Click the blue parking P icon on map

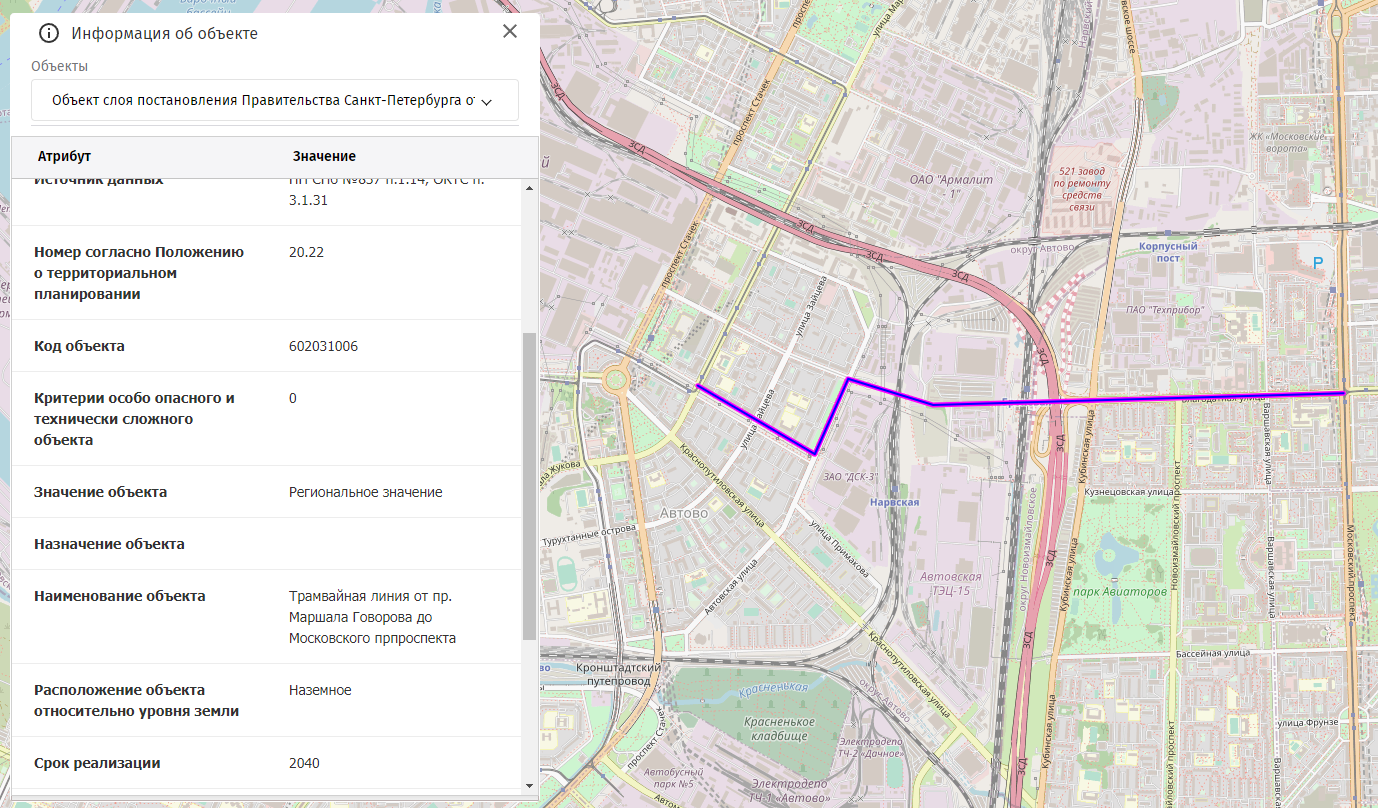pyautogui.click(x=1317, y=262)
